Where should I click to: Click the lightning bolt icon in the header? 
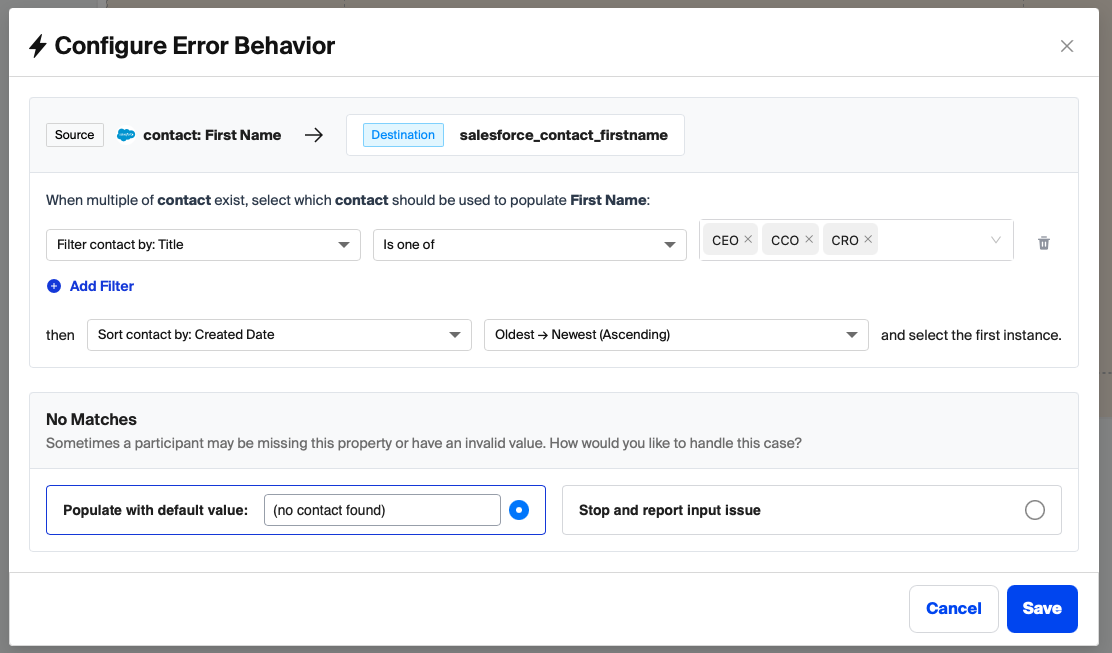(38, 46)
